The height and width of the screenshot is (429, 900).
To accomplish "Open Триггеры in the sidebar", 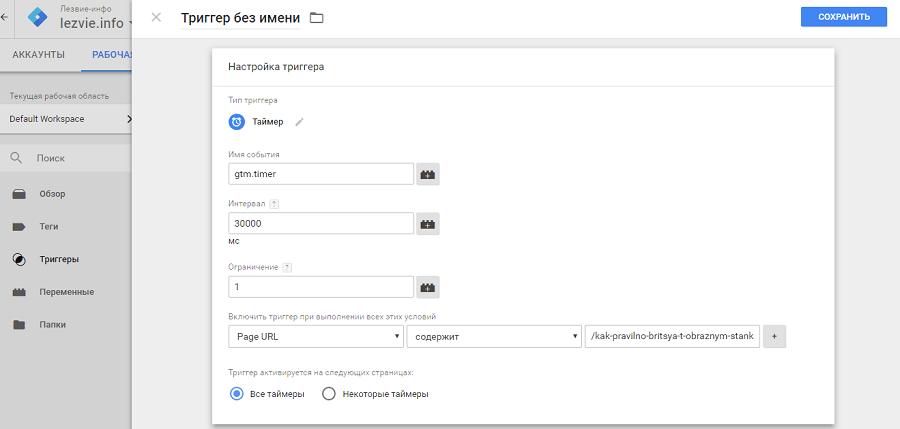I will 58,259.
